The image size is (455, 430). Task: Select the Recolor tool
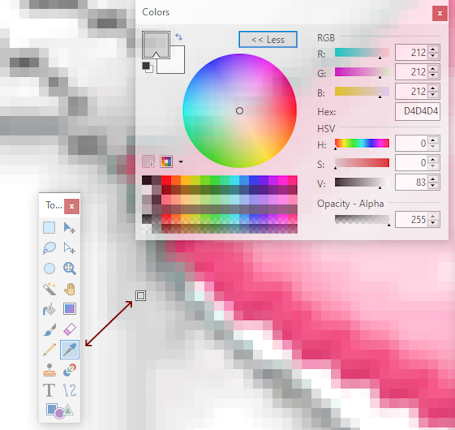[x=69, y=370]
